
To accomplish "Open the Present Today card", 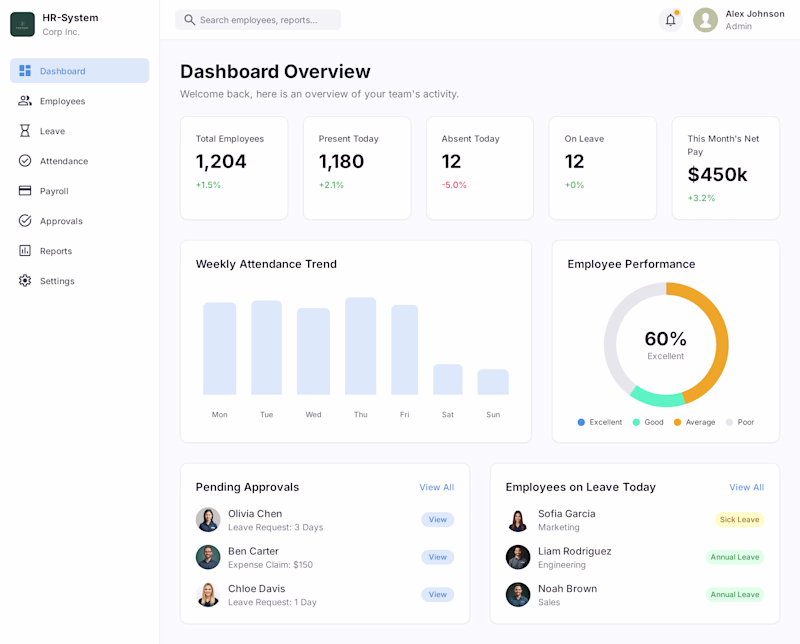I will [x=357, y=168].
